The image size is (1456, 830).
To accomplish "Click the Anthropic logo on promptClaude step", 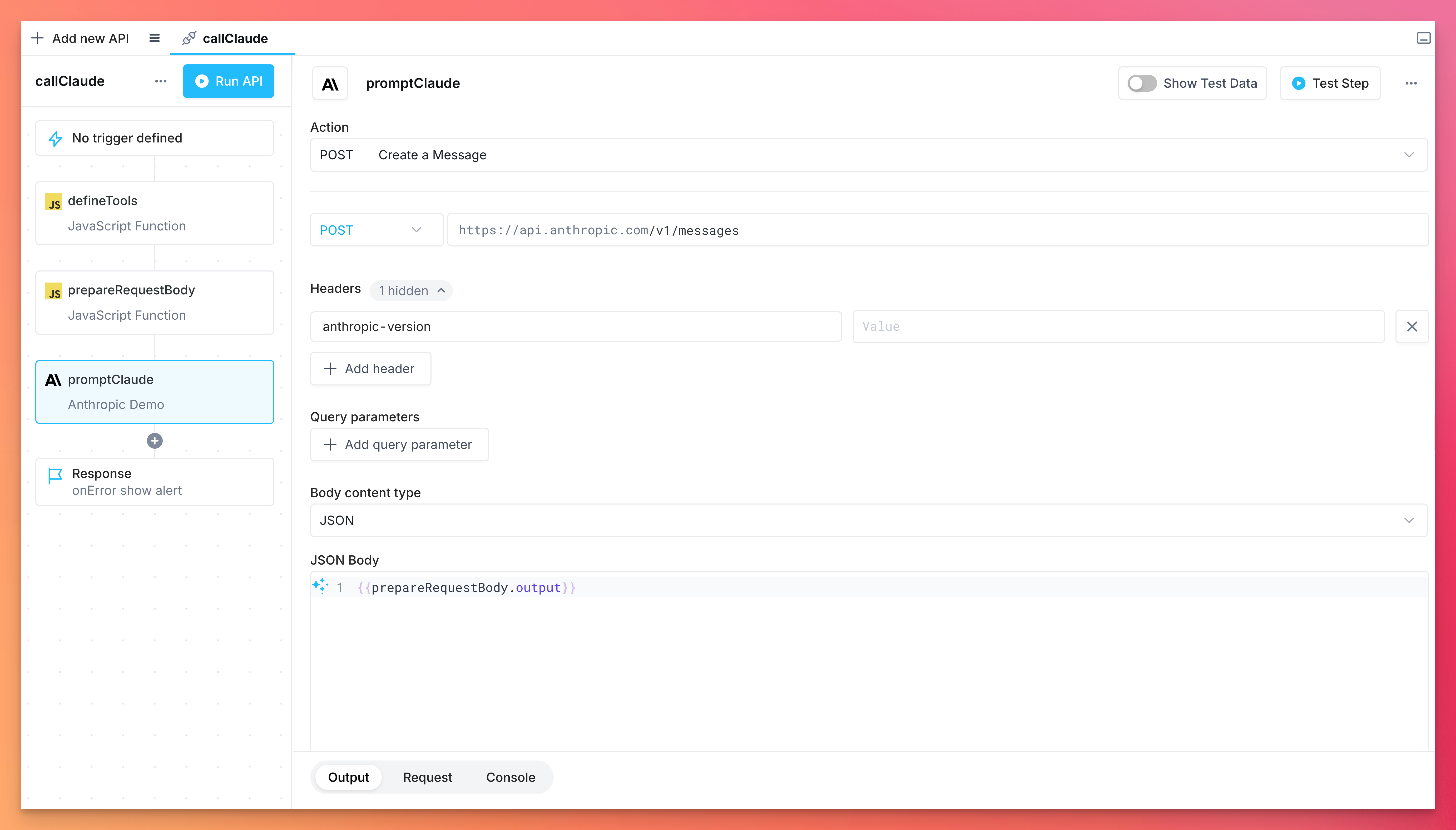I will pyautogui.click(x=53, y=380).
